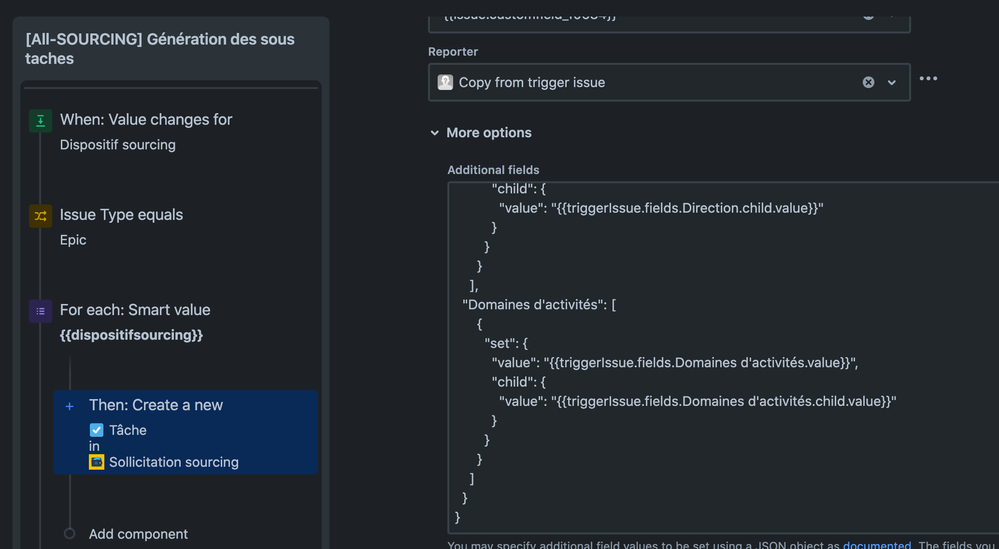Click the plus icon beside Create a new
999x549 pixels.
click(x=69, y=406)
